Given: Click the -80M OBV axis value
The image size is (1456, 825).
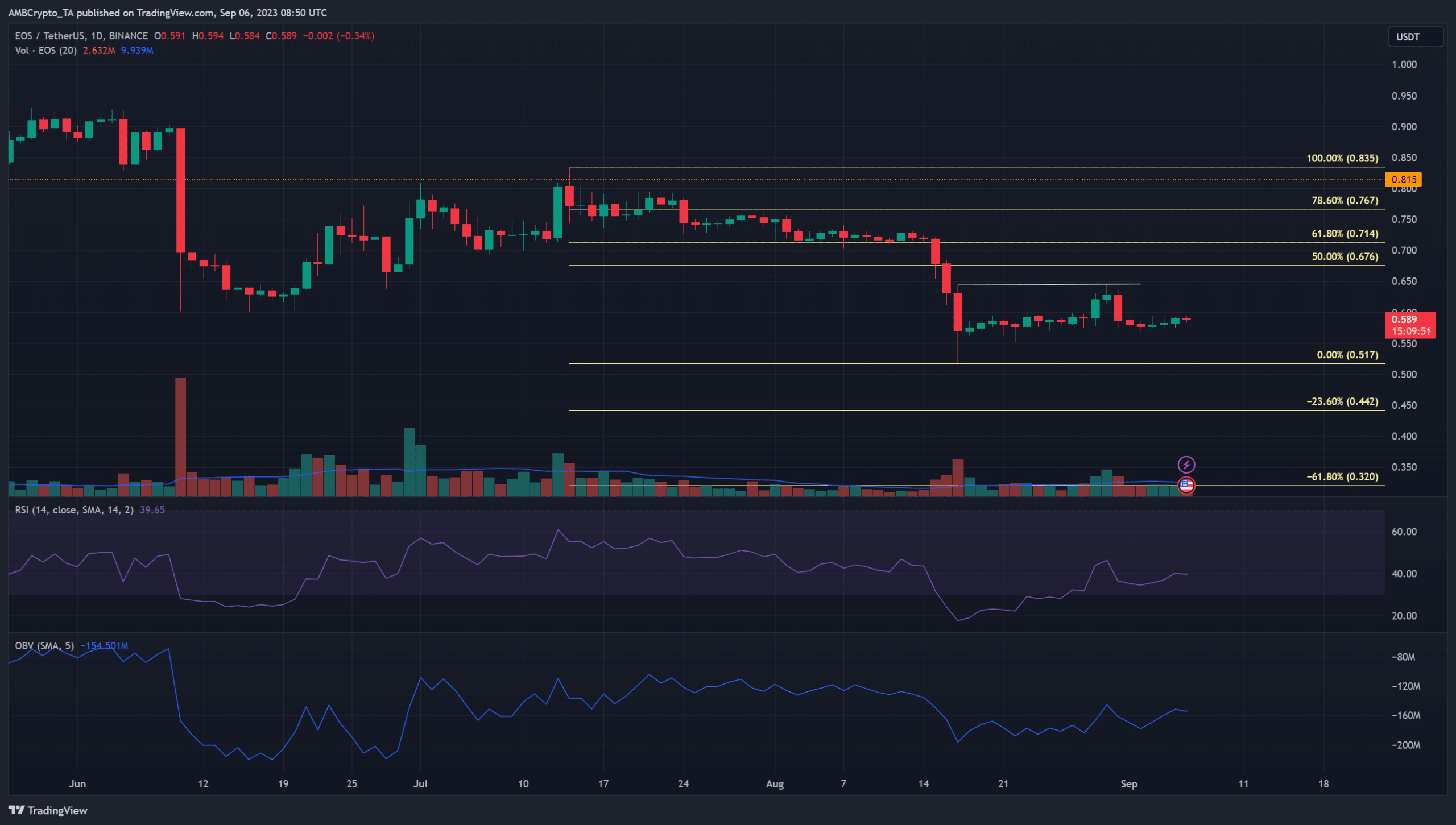Looking at the screenshot, I should 1403,657.
